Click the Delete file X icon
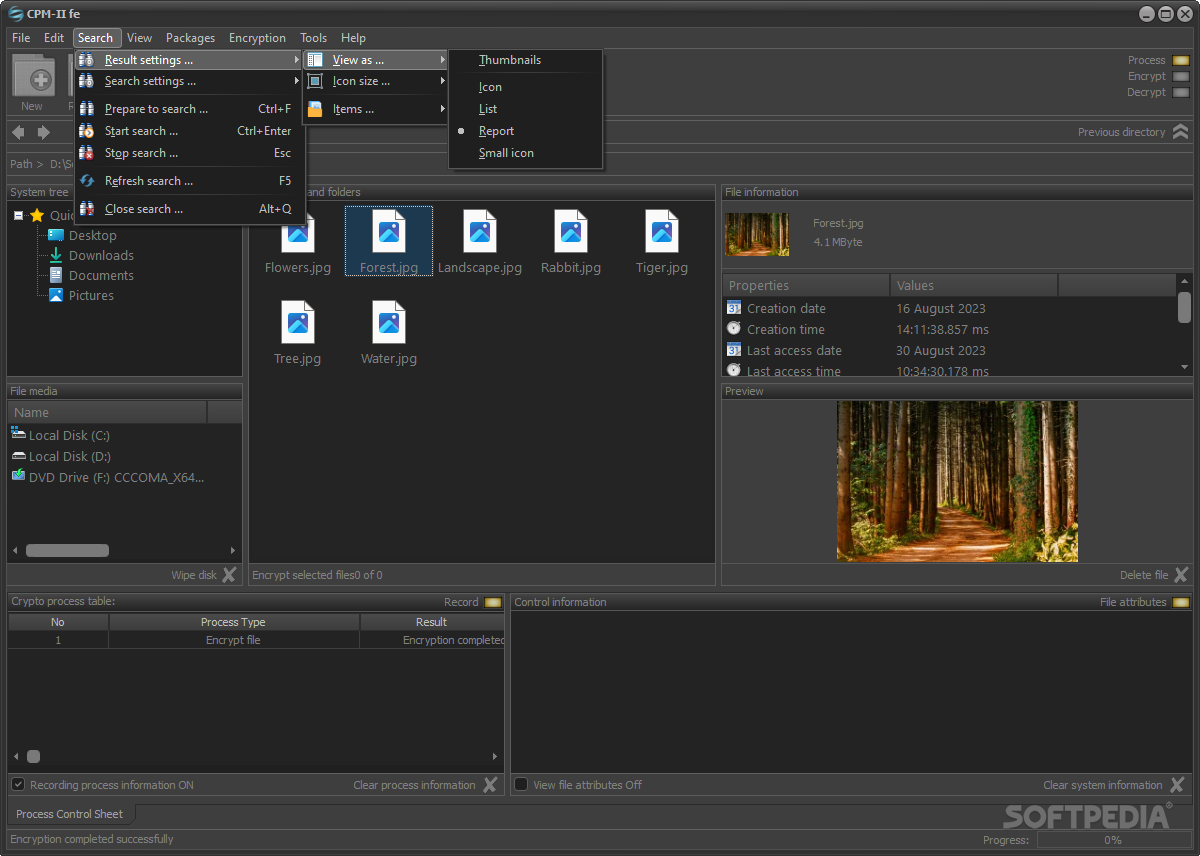Viewport: 1200px width, 856px height. [x=1181, y=575]
